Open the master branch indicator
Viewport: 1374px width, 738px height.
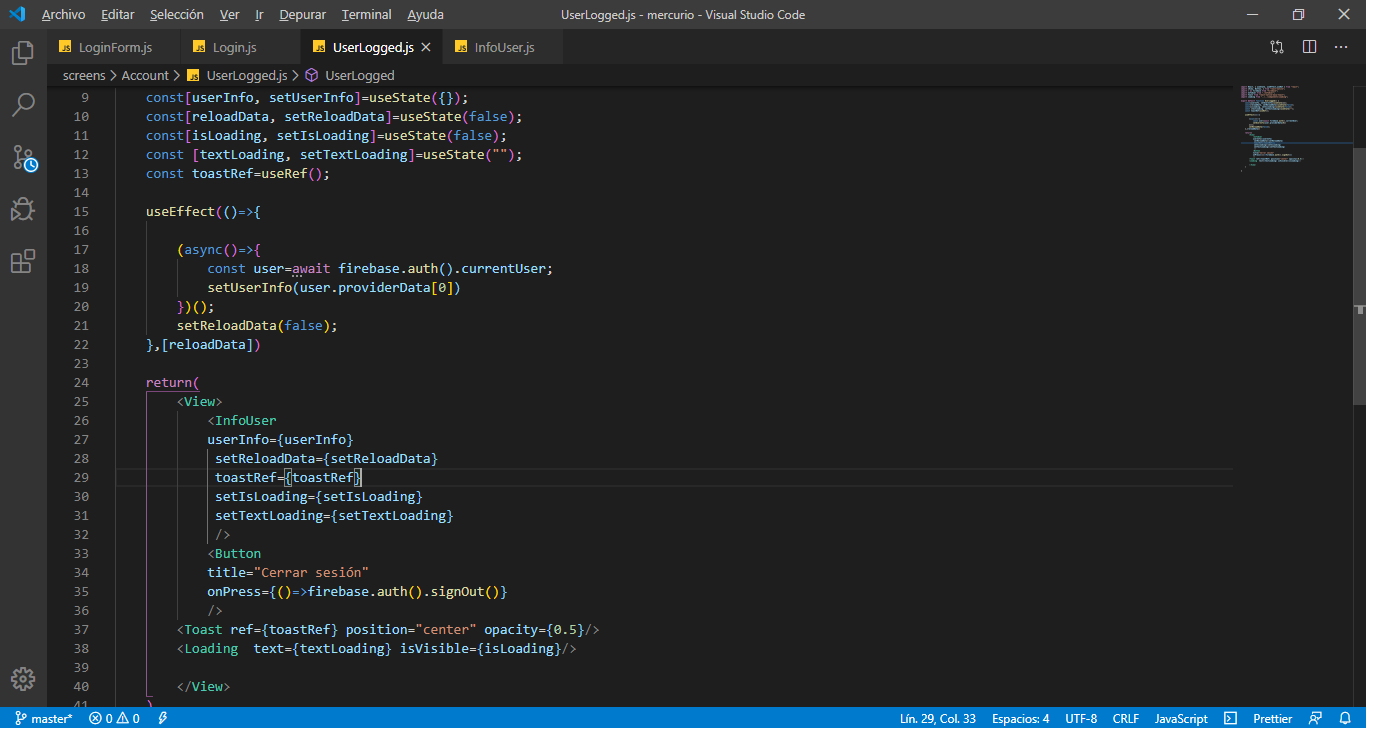pos(43,718)
